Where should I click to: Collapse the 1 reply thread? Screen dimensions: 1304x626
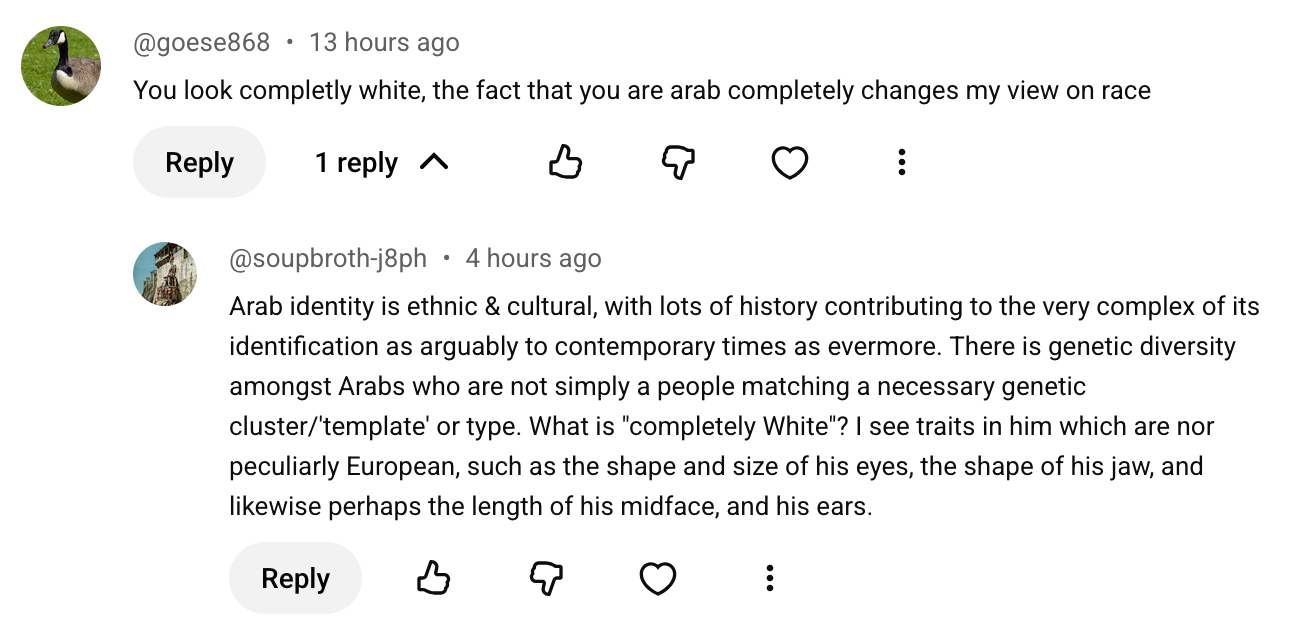pyautogui.click(x=381, y=162)
